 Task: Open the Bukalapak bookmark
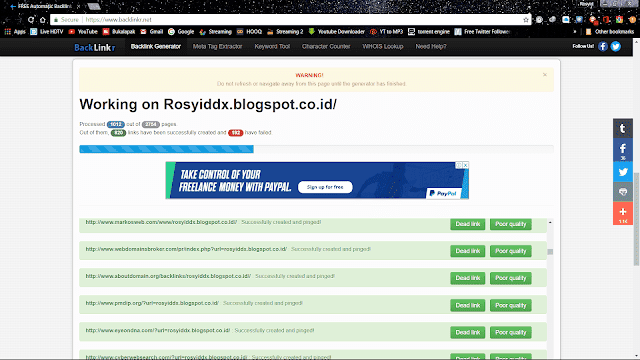click(119, 31)
